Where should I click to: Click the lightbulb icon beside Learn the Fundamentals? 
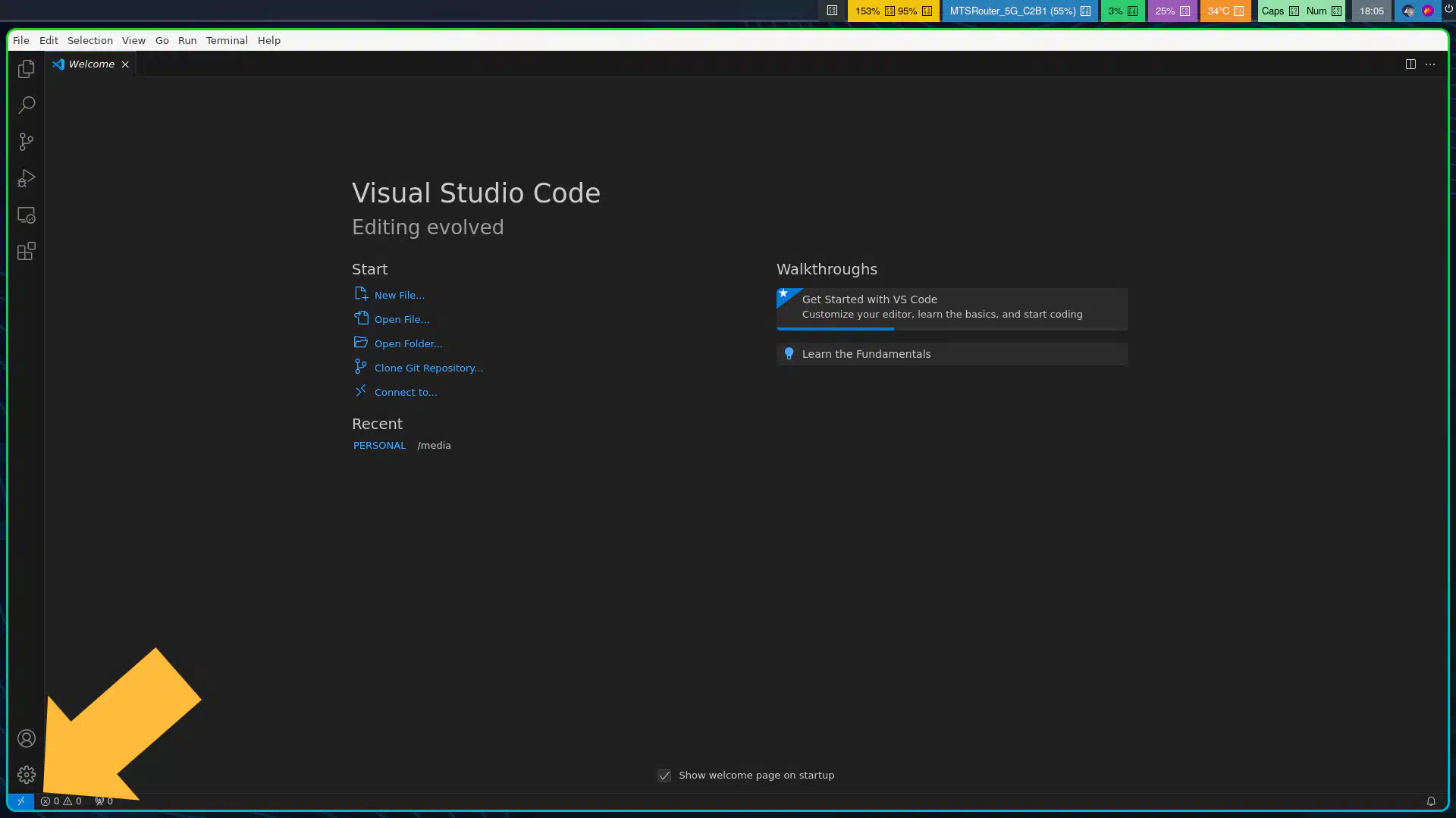coord(789,354)
